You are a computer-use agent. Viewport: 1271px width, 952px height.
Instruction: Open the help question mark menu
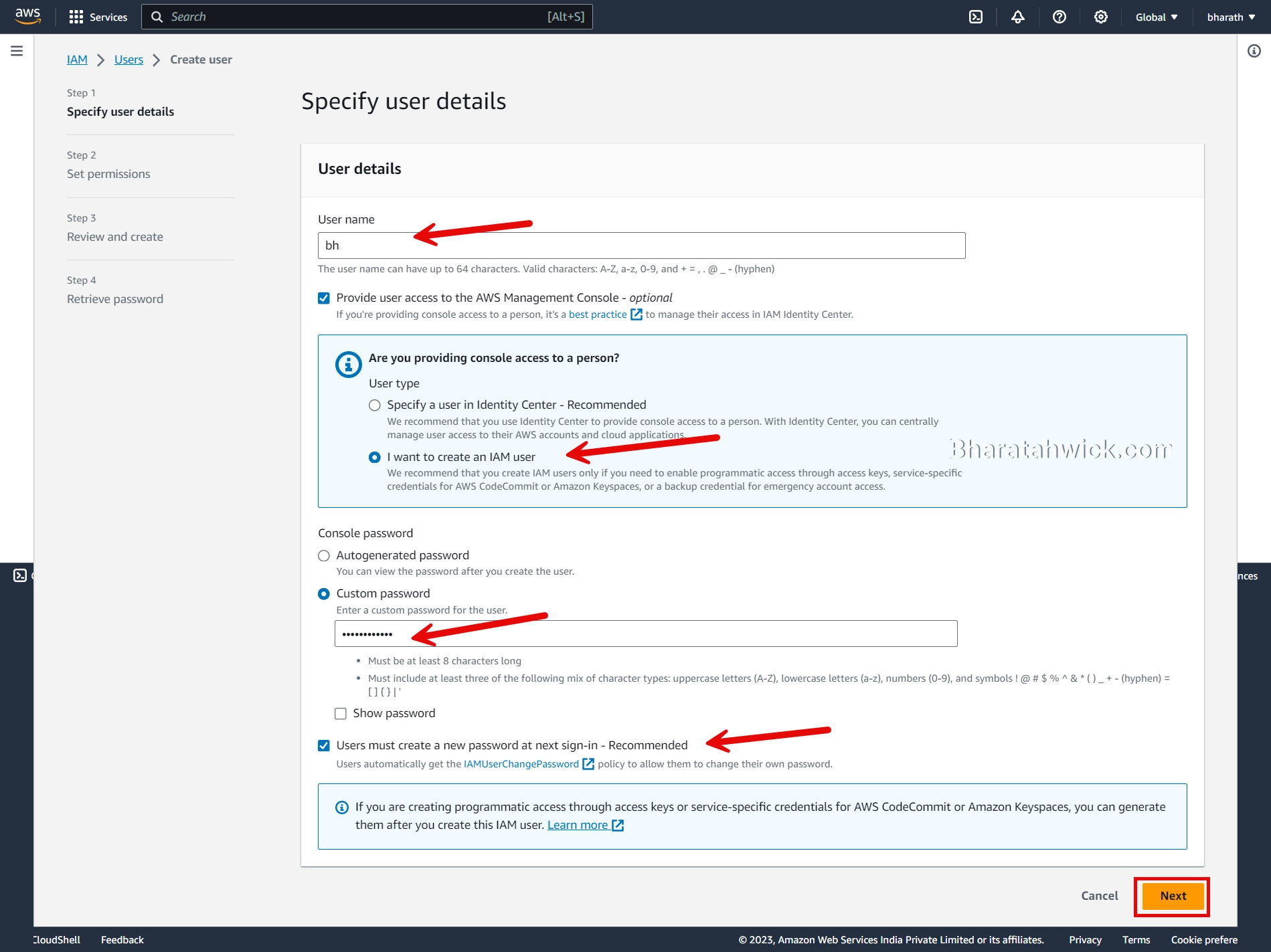click(1059, 17)
